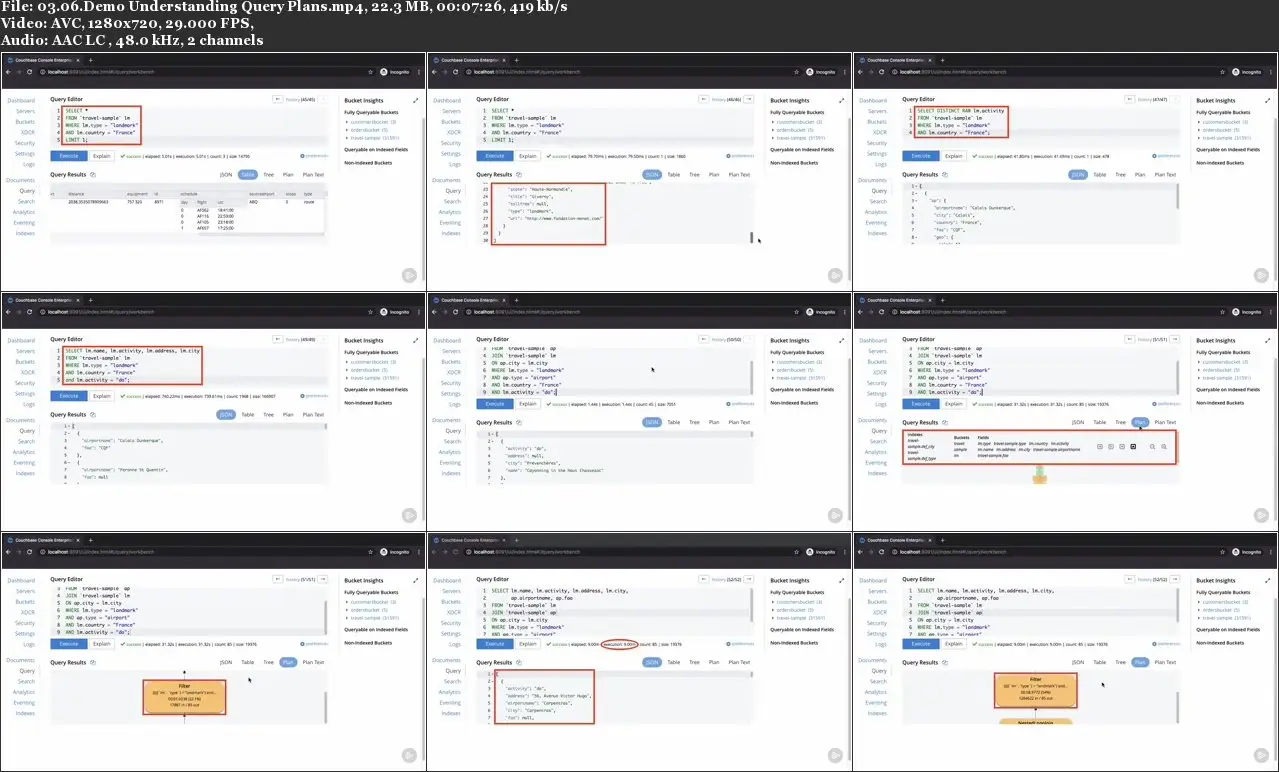Select the highlighted Table view tab
Viewport: 1279px width, 772px height.
coord(248,174)
